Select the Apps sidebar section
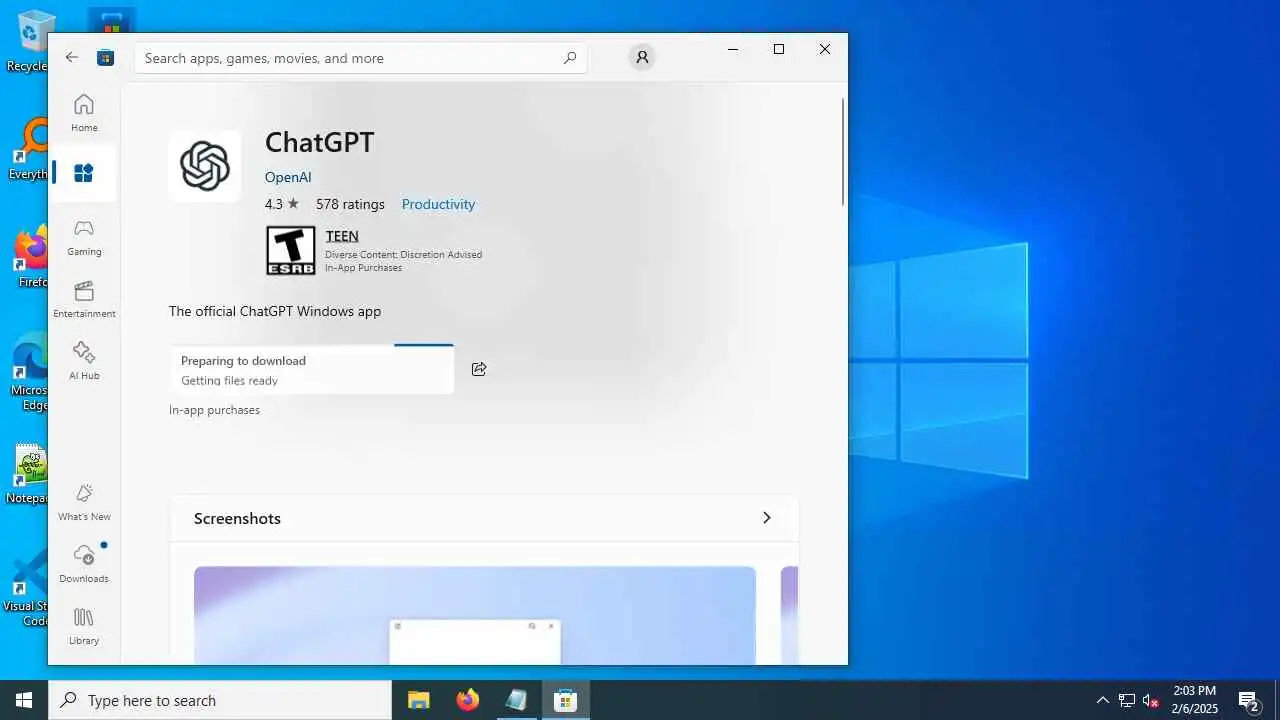 tap(84, 173)
